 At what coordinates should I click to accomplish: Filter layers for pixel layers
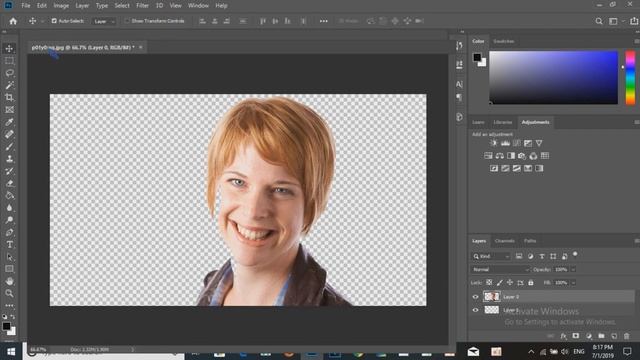click(x=519, y=256)
